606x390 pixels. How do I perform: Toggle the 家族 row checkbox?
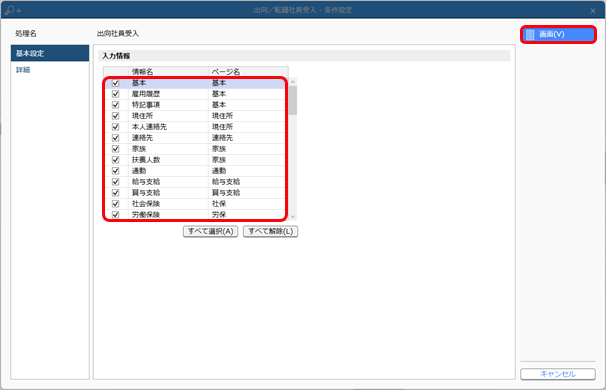(115, 149)
